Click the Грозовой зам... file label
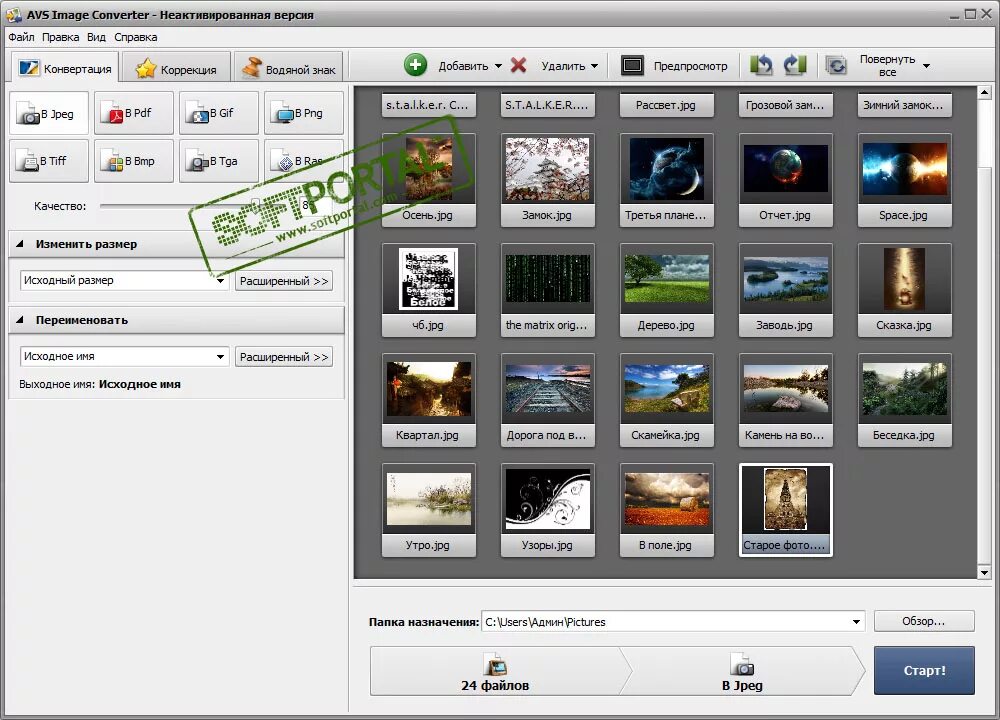Viewport: 1000px width, 720px height. click(x=786, y=105)
